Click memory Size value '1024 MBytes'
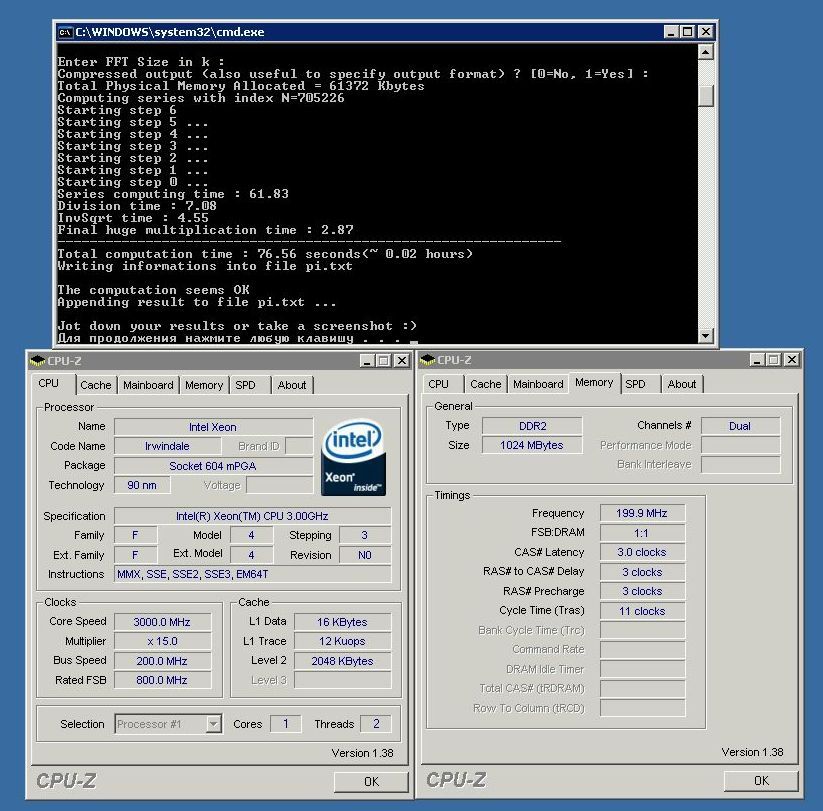 tap(532, 446)
